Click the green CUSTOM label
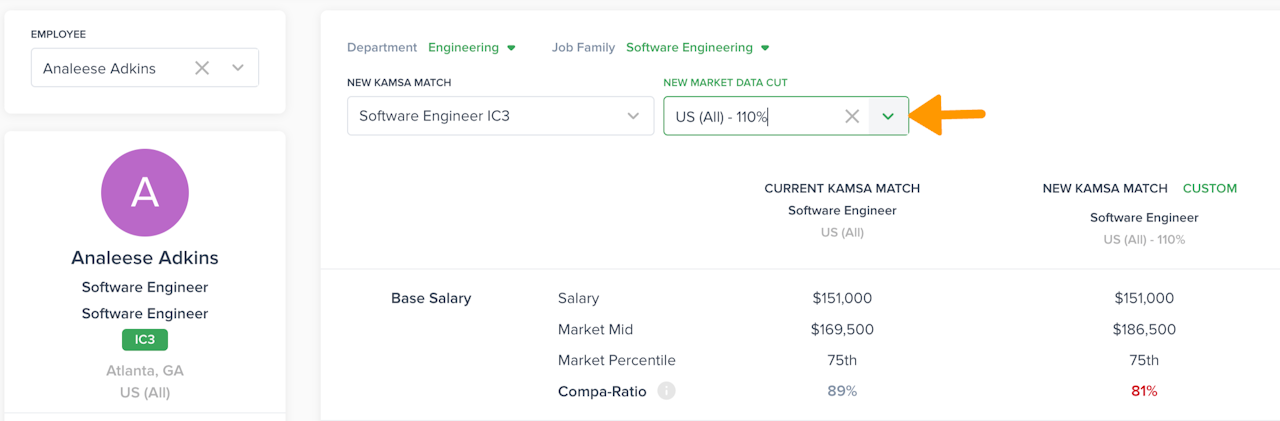 pos(1209,188)
